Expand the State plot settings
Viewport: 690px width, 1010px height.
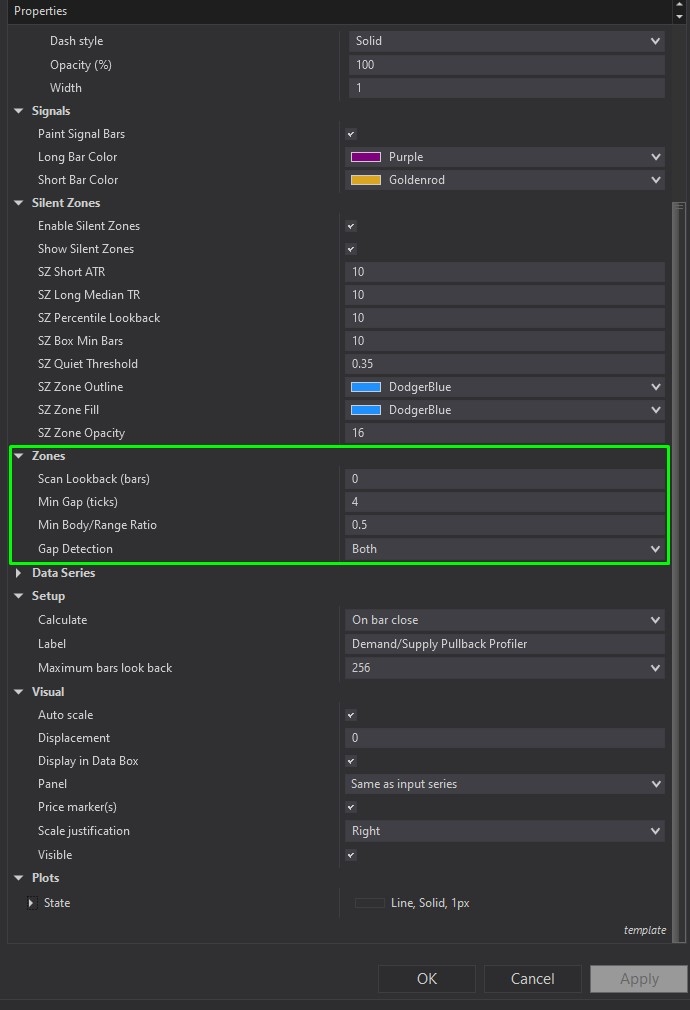(31, 902)
